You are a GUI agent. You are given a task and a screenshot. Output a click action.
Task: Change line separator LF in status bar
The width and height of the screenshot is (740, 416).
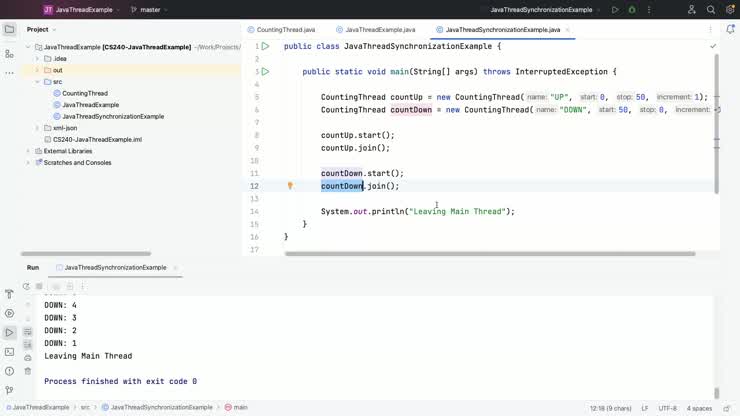point(645,408)
